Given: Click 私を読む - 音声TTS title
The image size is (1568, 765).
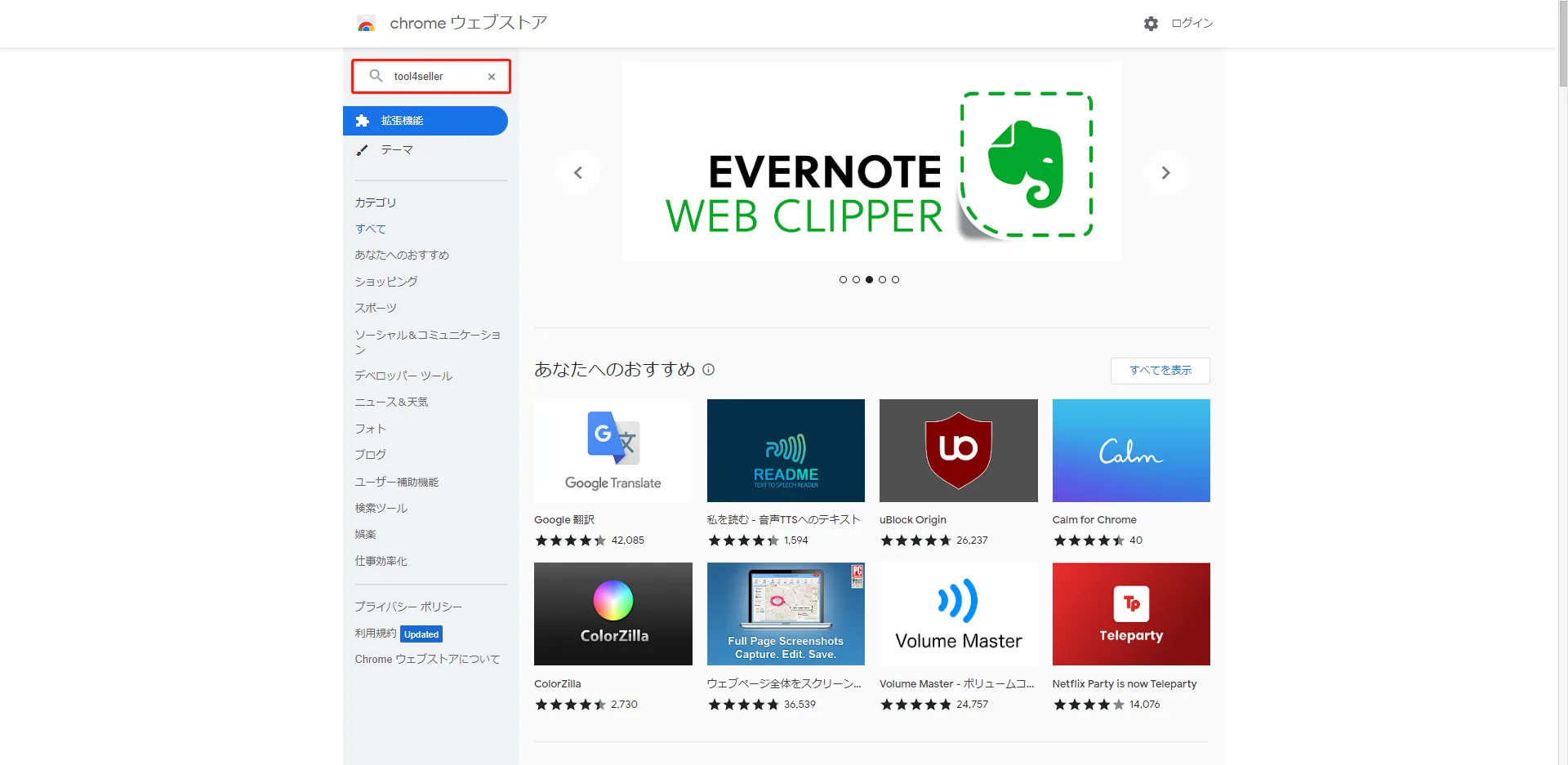Looking at the screenshot, I should (784, 520).
